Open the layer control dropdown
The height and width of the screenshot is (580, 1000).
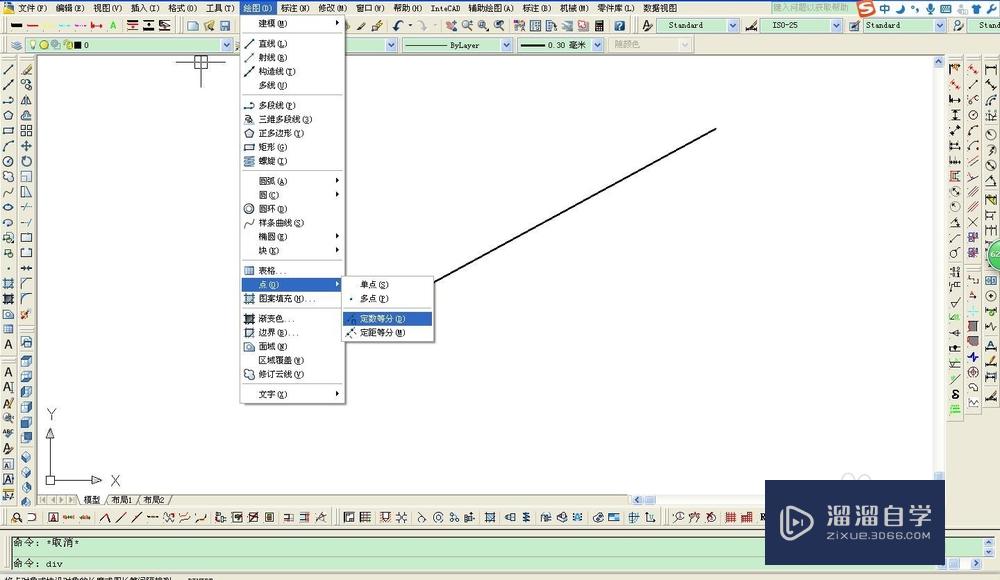(226, 44)
